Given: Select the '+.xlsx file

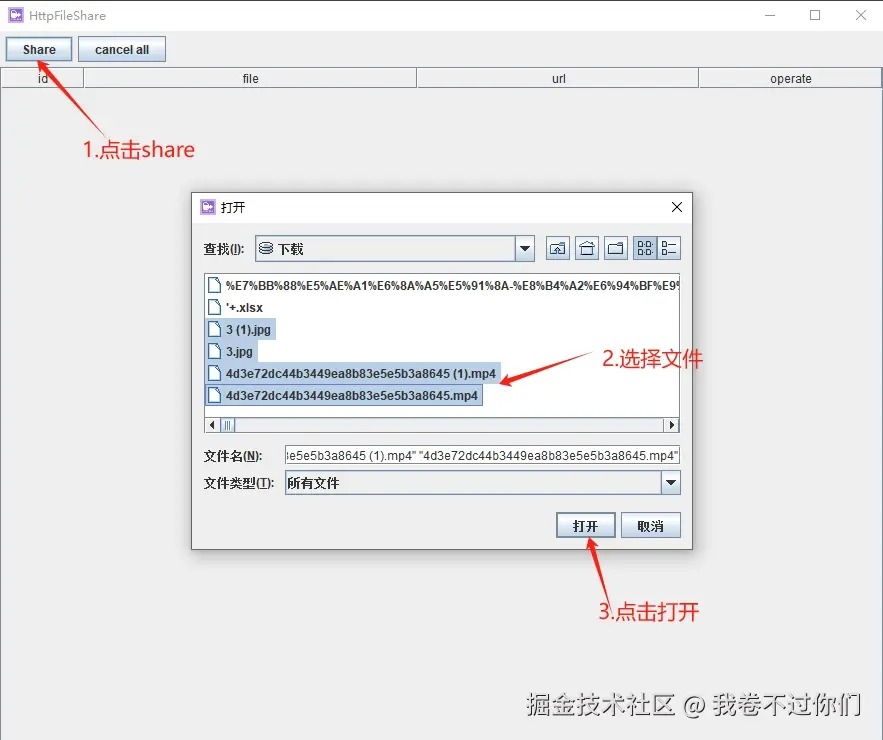Looking at the screenshot, I should (x=235, y=307).
